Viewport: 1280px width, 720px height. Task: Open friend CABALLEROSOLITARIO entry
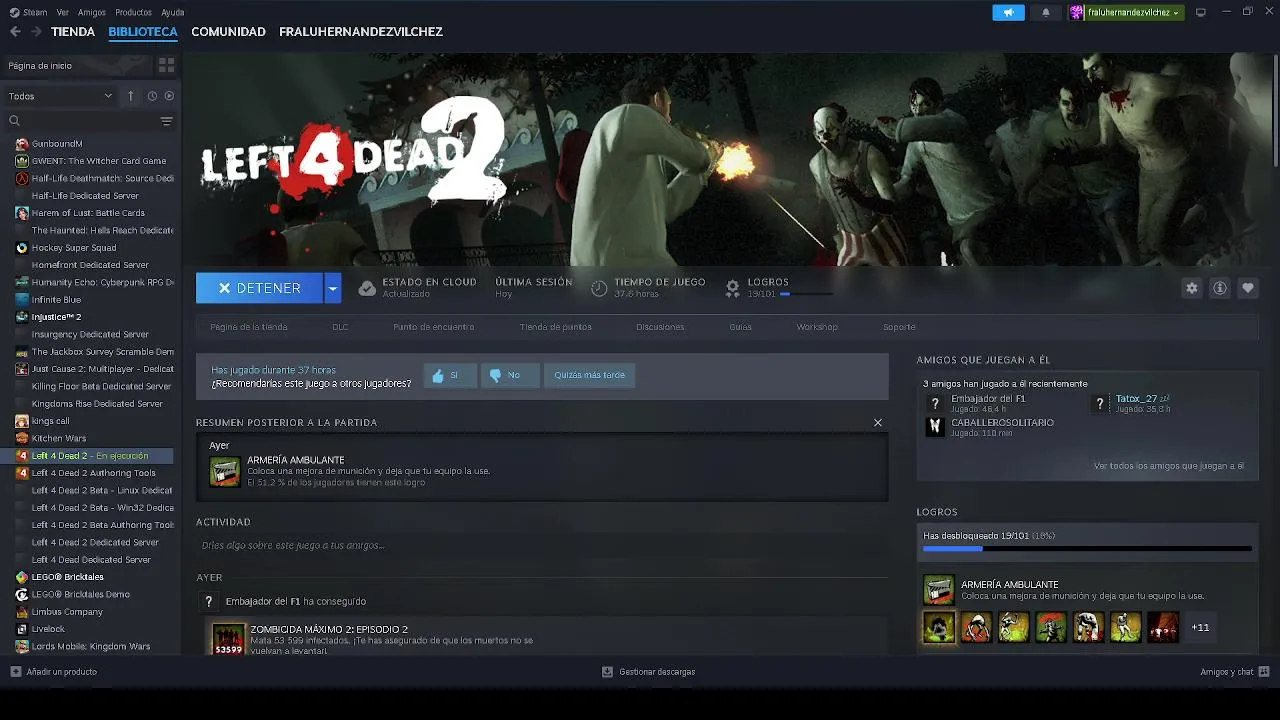989,427
